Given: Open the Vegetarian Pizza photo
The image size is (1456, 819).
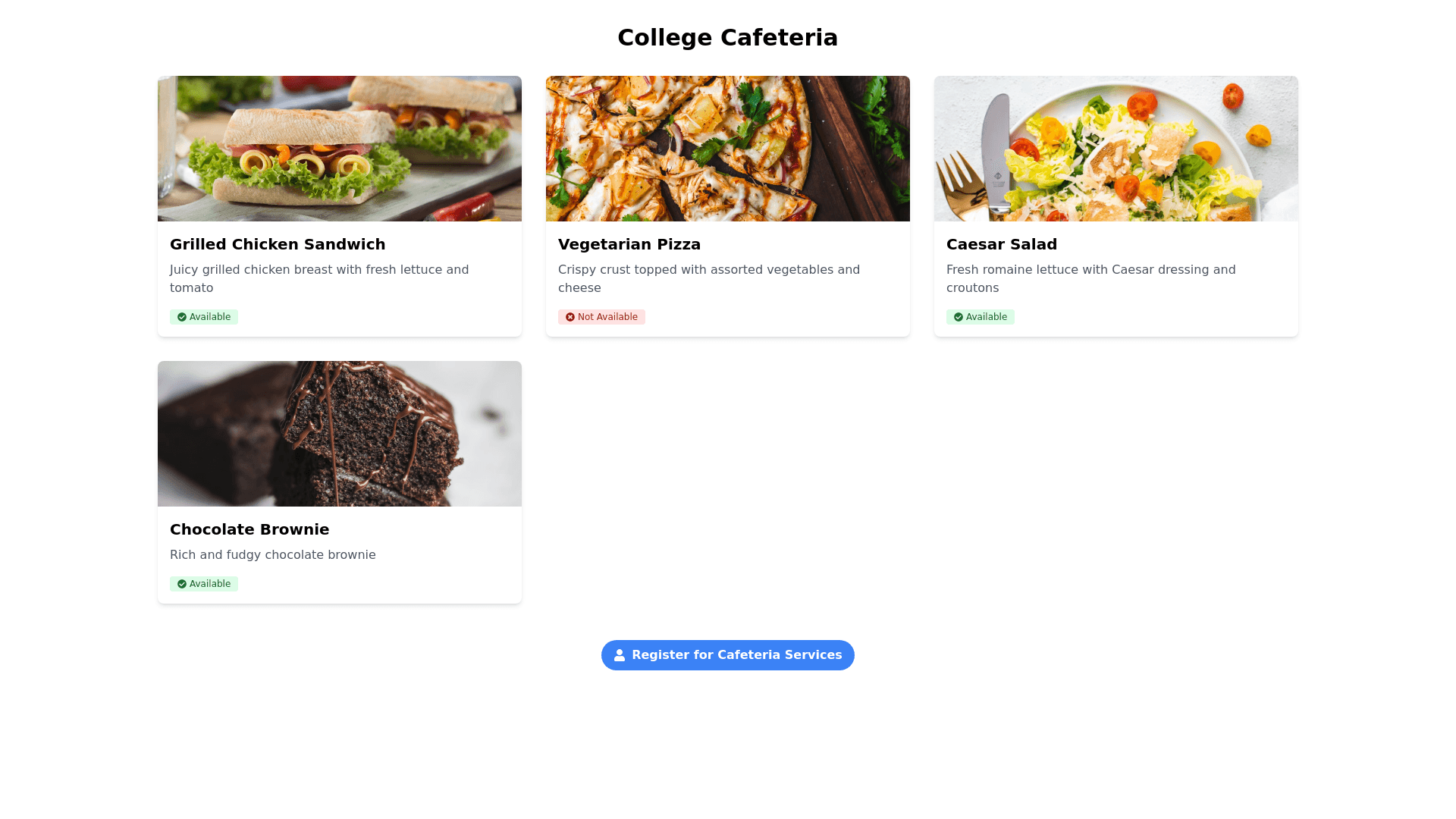Looking at the screenshot, I should click(x=728, y=149).
